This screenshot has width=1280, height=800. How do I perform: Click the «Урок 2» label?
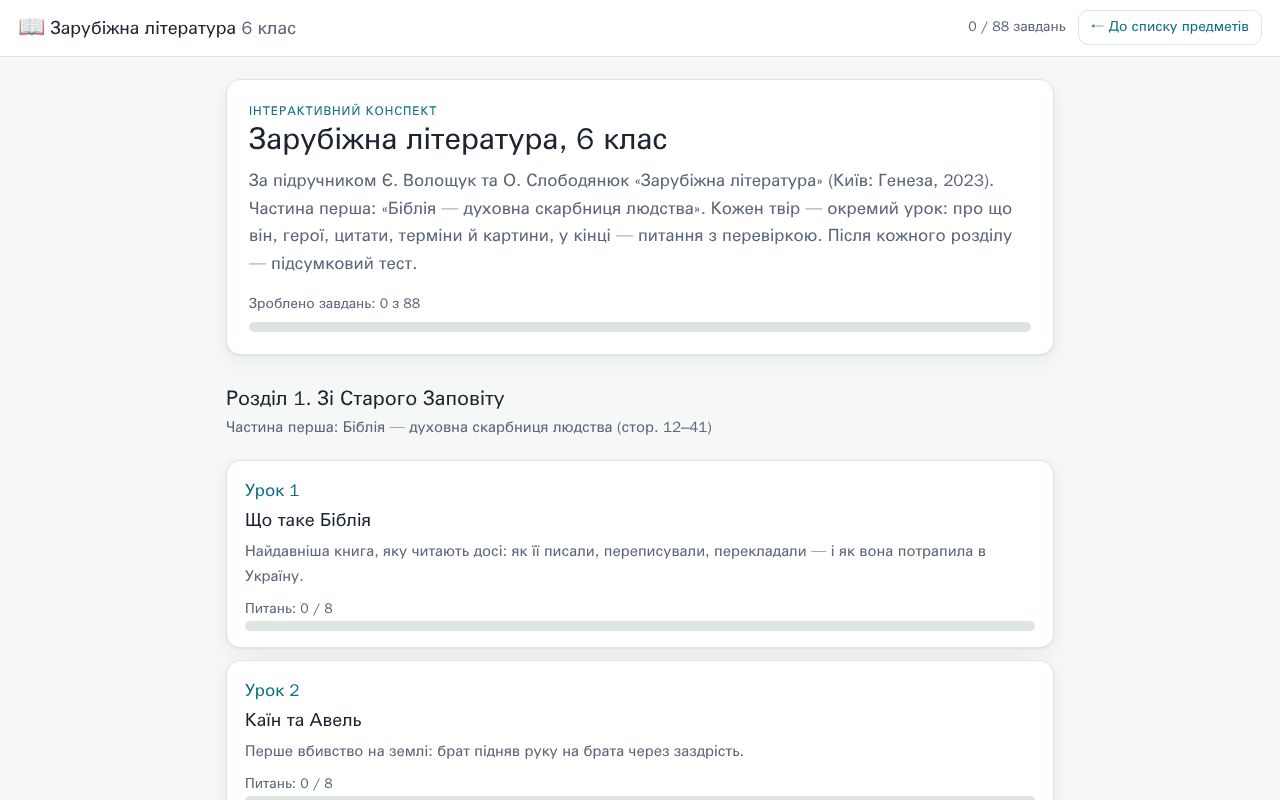coord(272,690)
